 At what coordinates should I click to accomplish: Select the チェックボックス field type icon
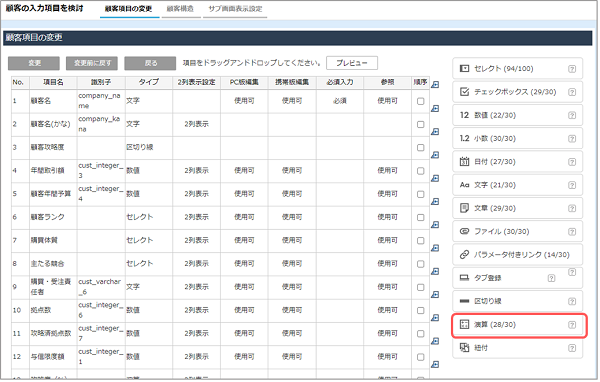[464, 92]
